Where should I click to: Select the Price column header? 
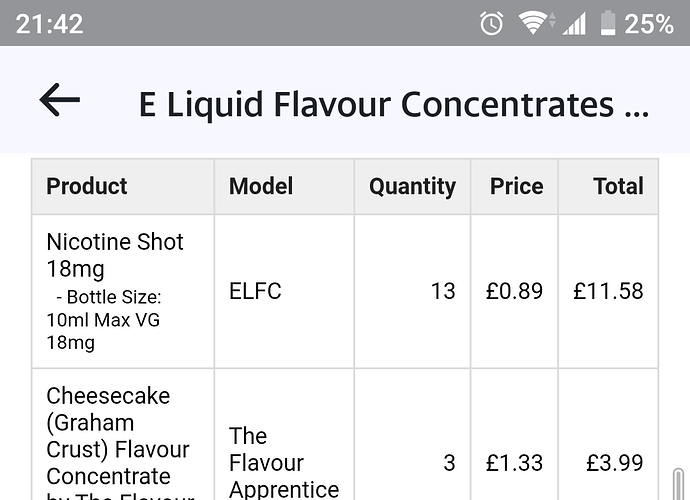pos(517,186)
